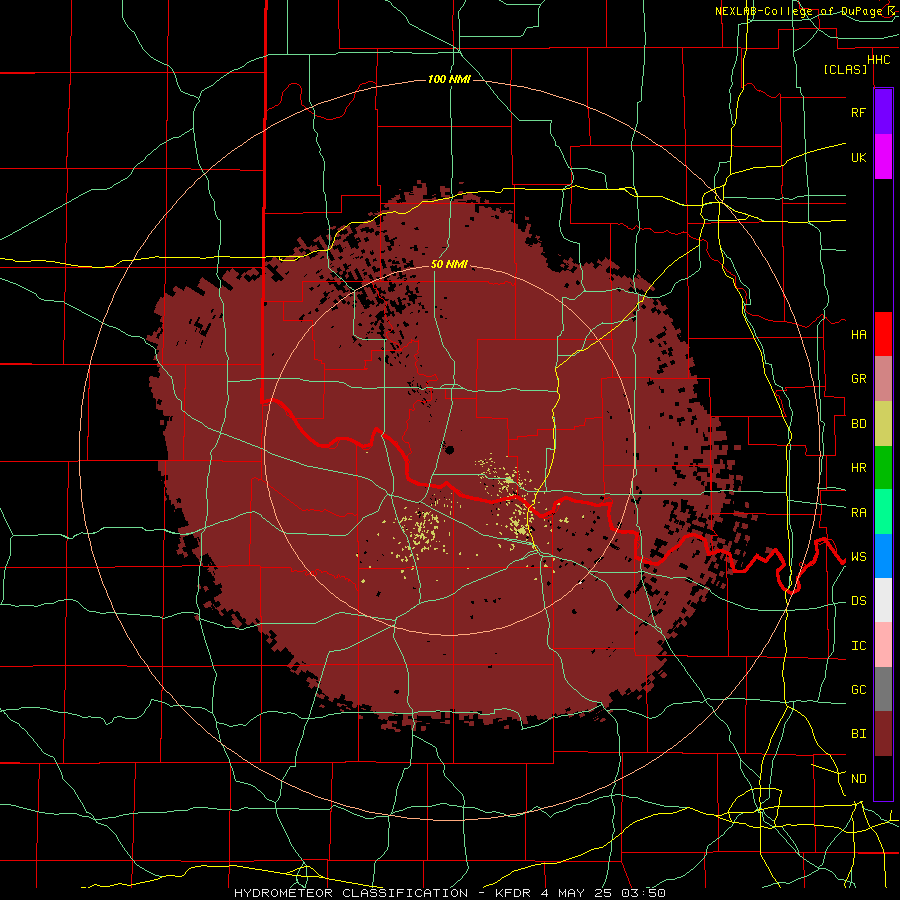Click the DS white legend swatch
The height and width of the screenshot is (900, 900).
[x=883, y=600]
